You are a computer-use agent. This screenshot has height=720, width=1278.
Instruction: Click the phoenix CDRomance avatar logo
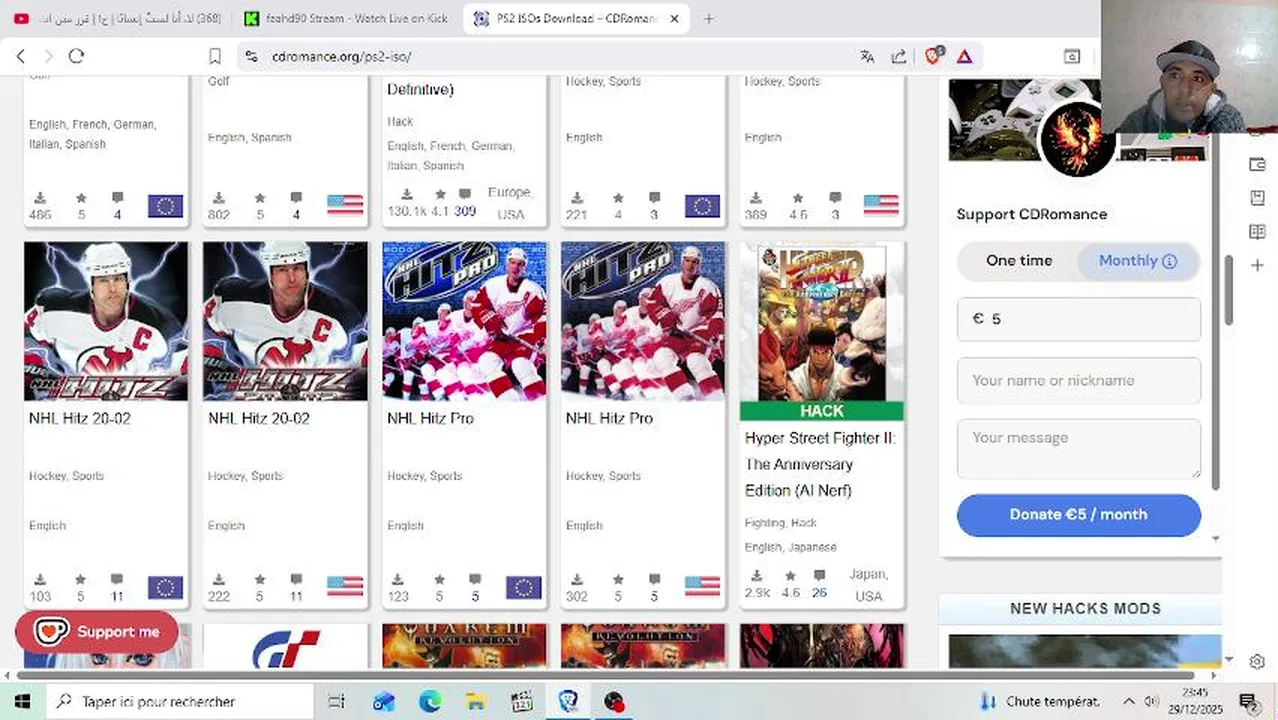1077,139
